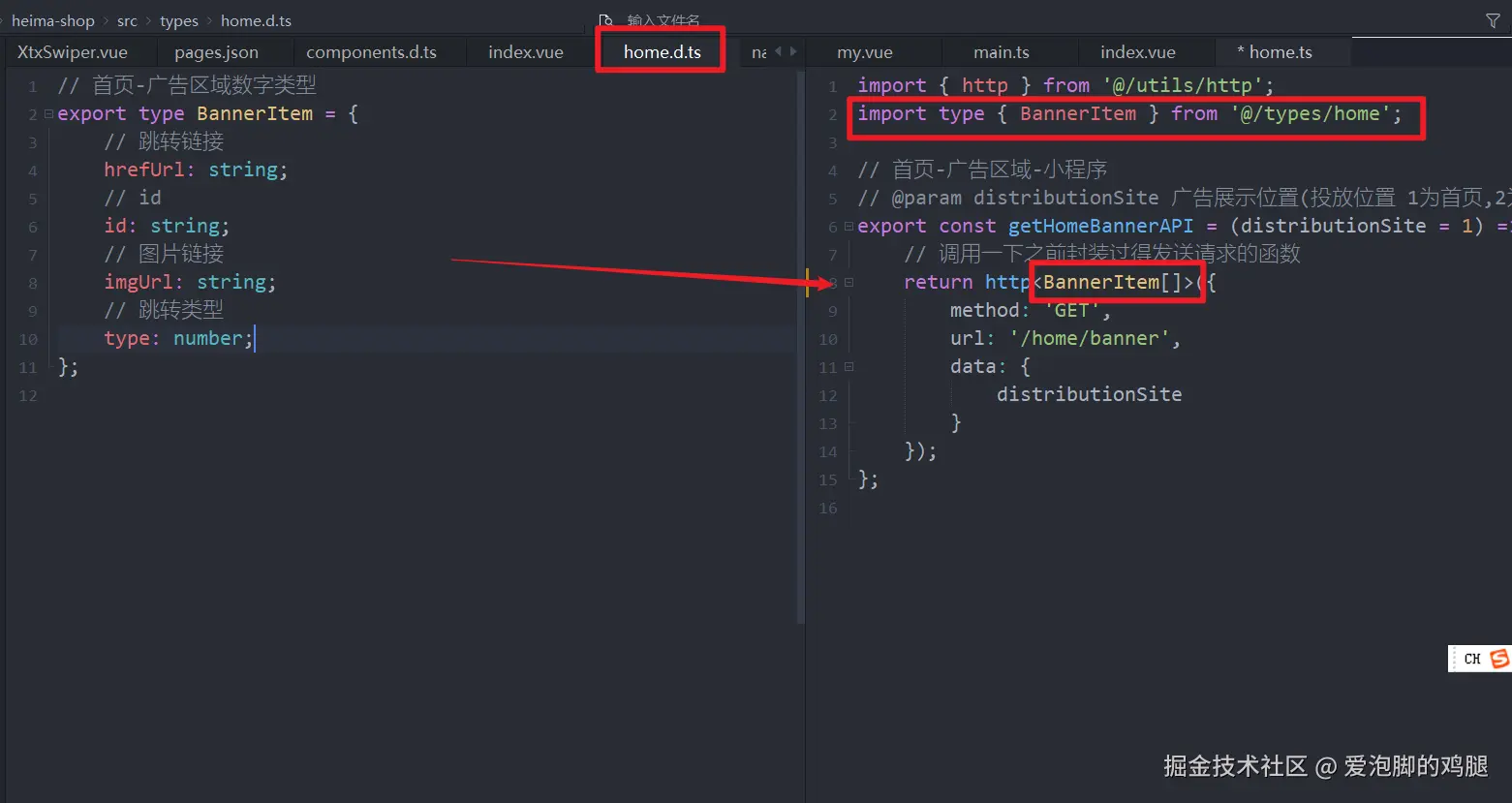Click the 'data: {' line
The height and width of the screenshot is (803, 1512).
[990, 366]
